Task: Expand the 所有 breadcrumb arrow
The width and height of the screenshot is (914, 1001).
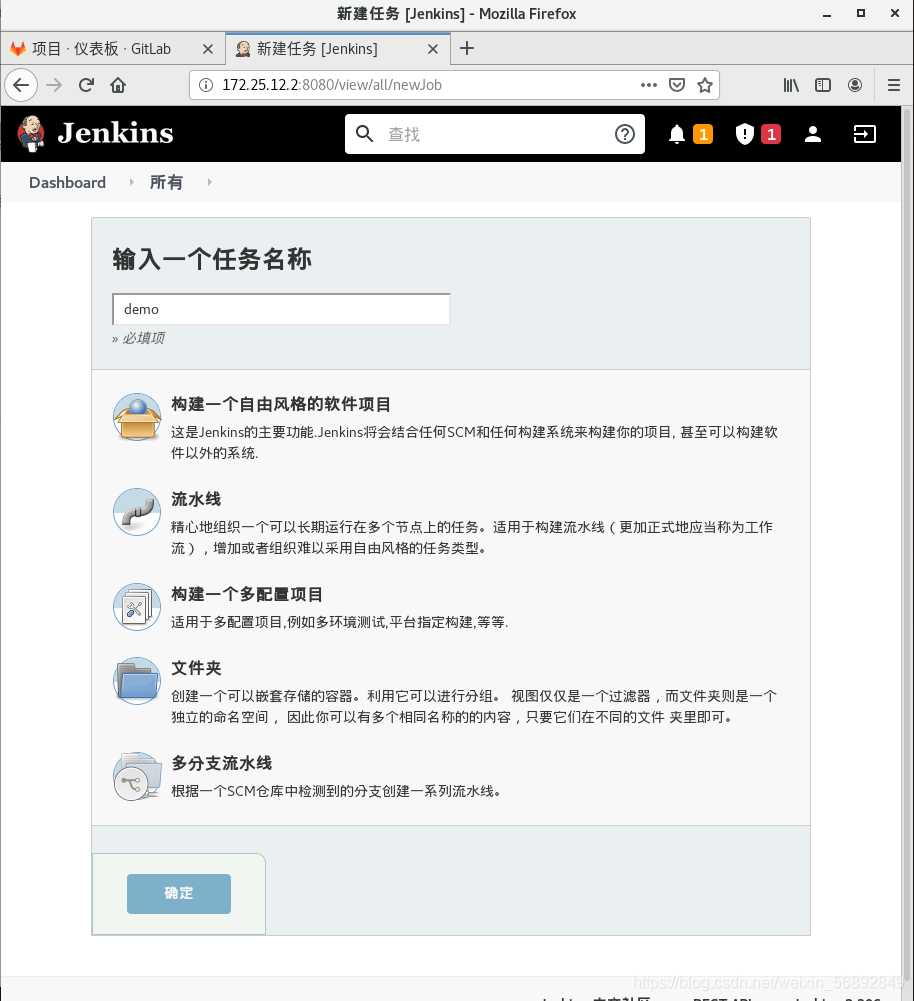Action: (x=209, y=183)
